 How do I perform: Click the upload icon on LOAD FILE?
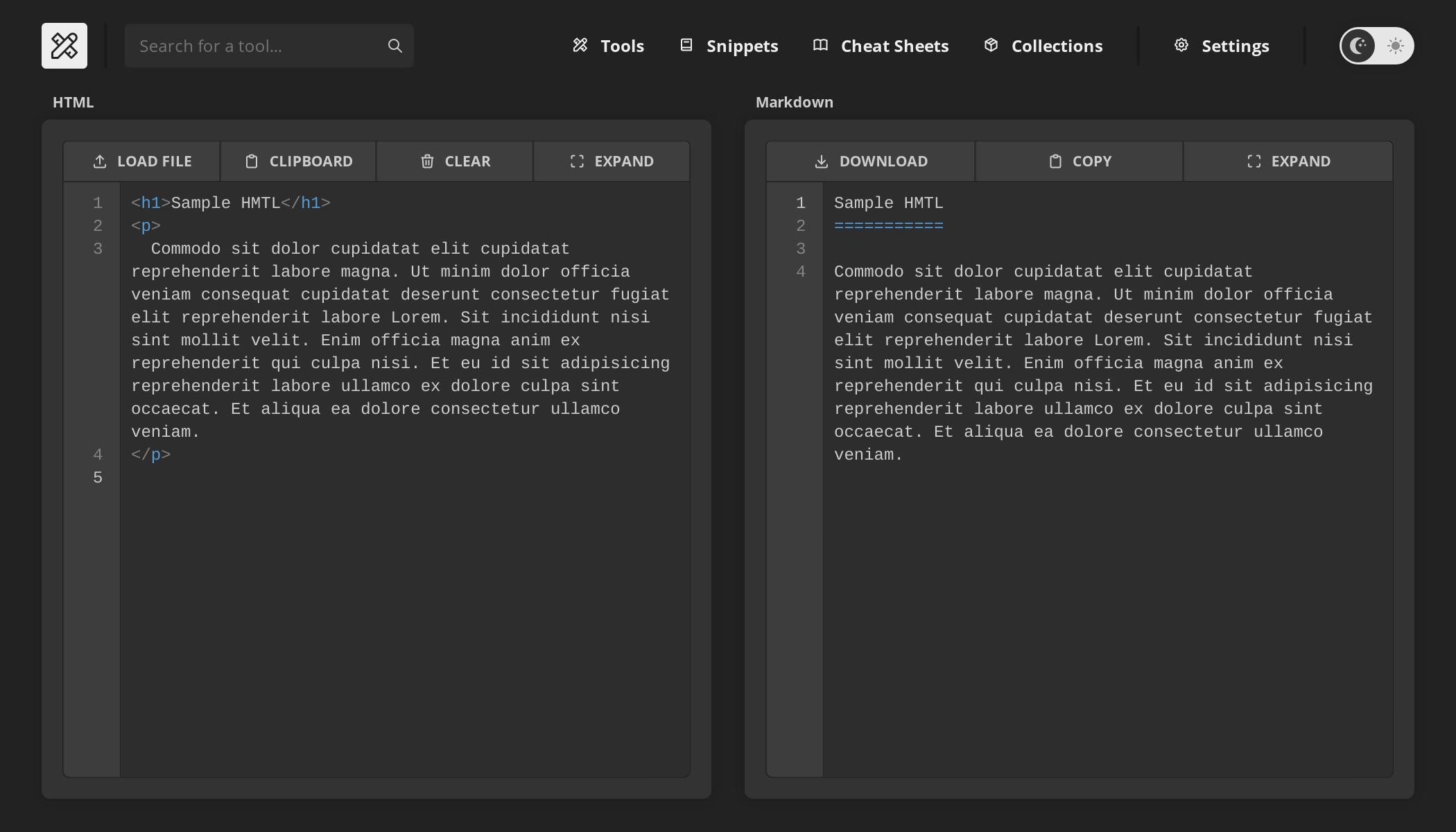point(100,162)
